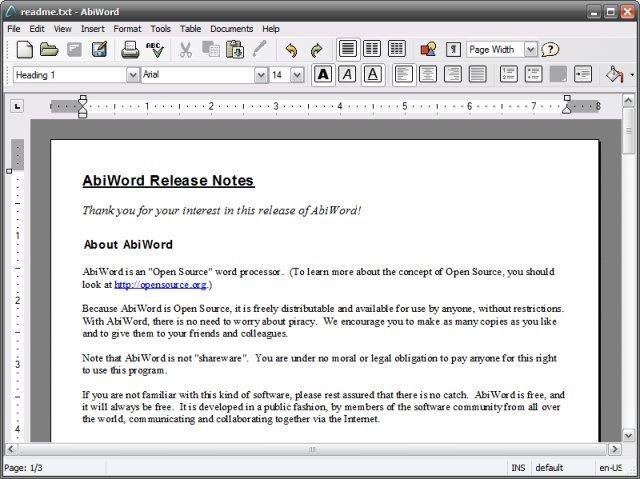Open the Table menu
The width and height of the screenshot is (640, 479).
(191, 29)
